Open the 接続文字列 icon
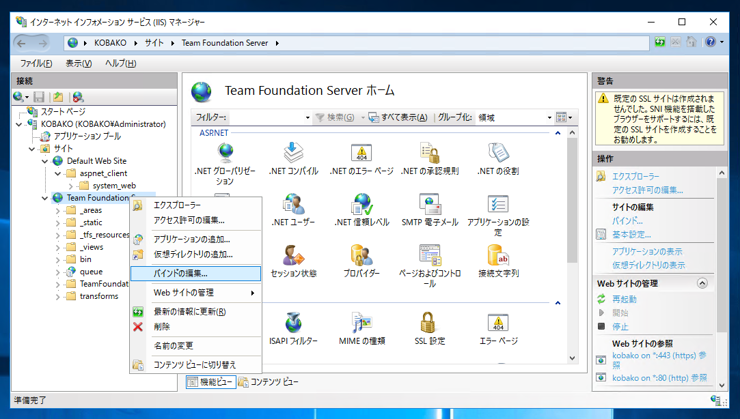This screenshot has width=740, height=419. click(x=498, y=260)
